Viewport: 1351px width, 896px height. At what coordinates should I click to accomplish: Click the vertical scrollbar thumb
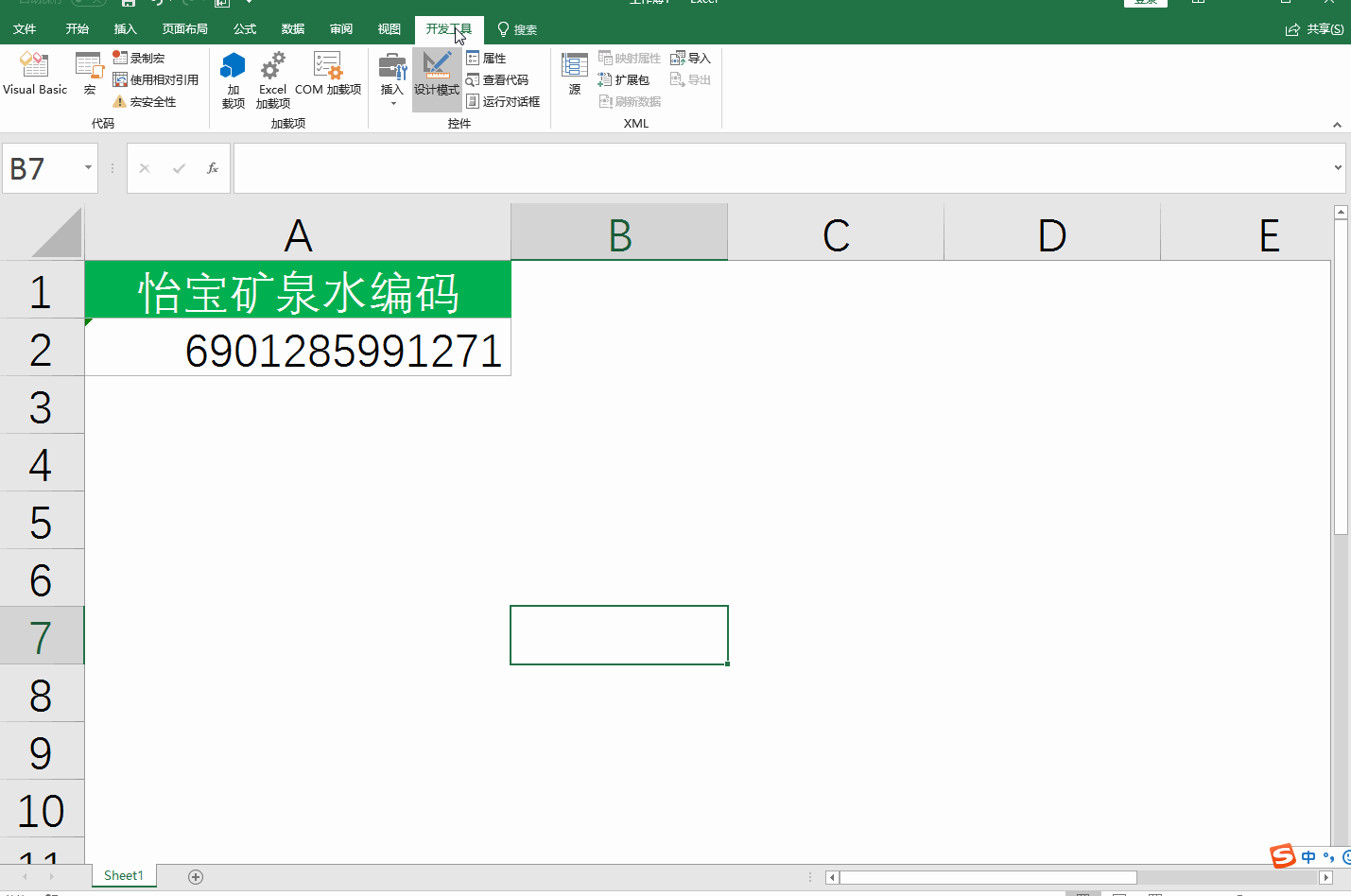(1341, 378)
